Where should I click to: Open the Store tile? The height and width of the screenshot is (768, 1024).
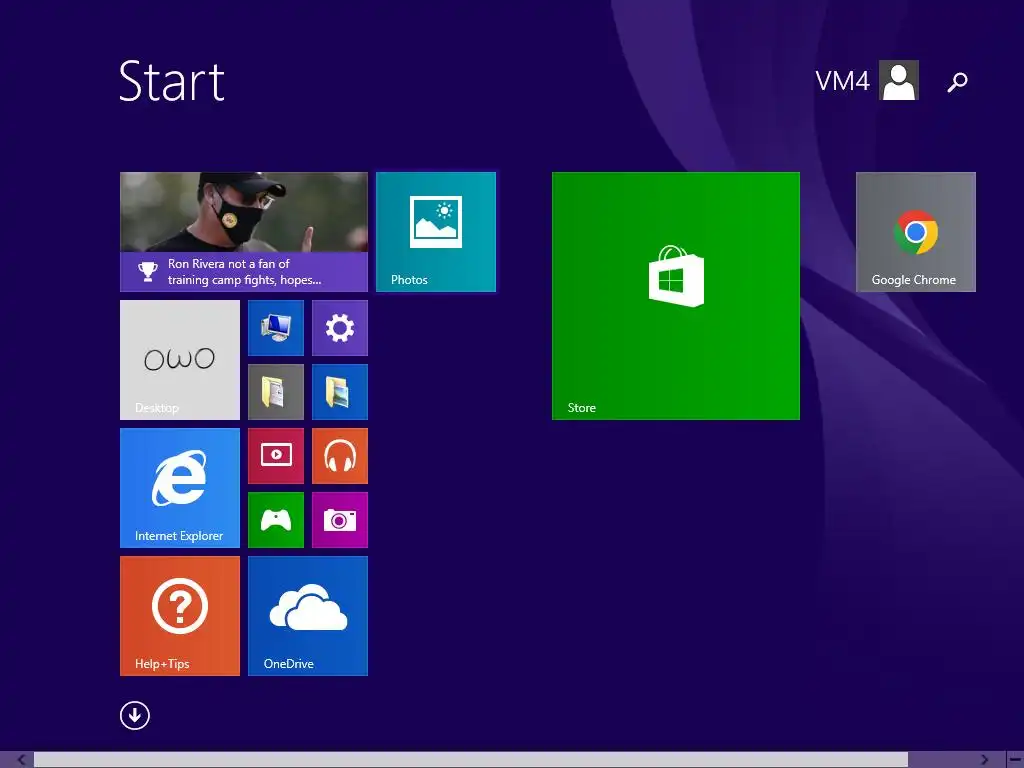(675, 296)
